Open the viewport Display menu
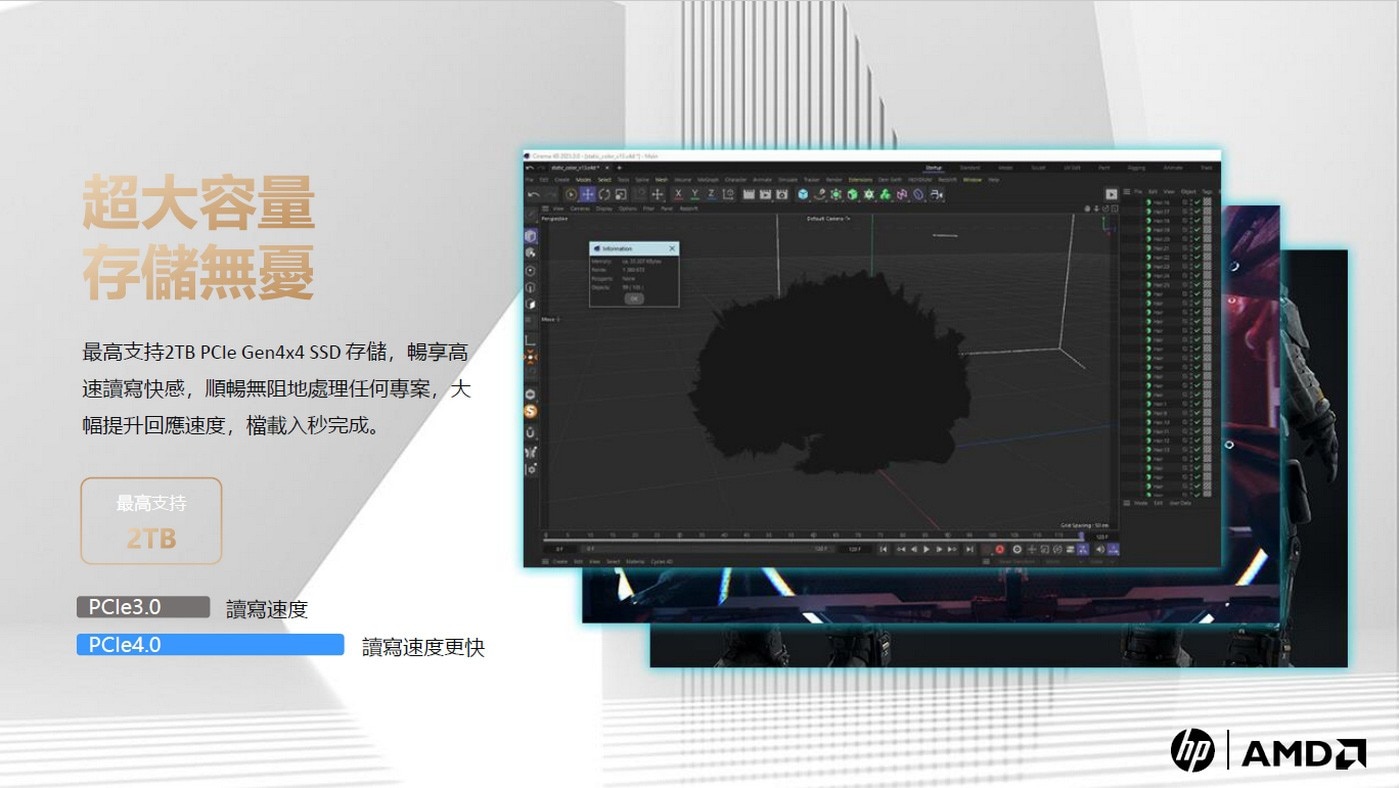 click(x=604, y=209)
